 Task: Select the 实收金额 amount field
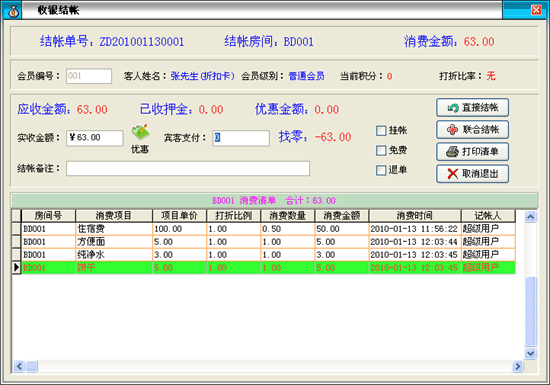click(x=95, y=138)
